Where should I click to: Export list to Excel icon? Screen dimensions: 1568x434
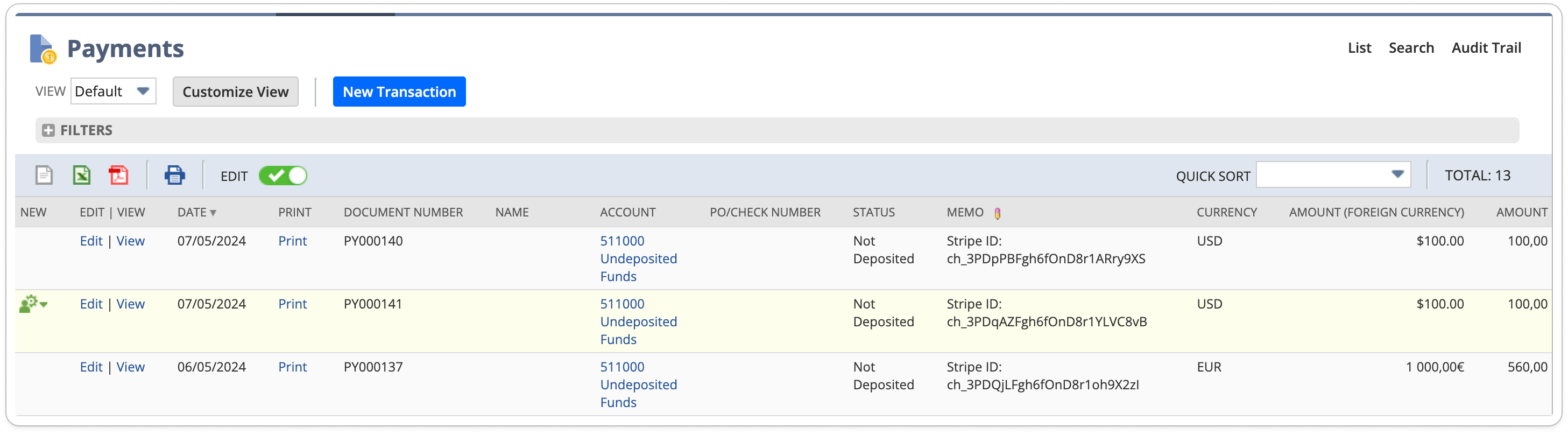point(82,176)
